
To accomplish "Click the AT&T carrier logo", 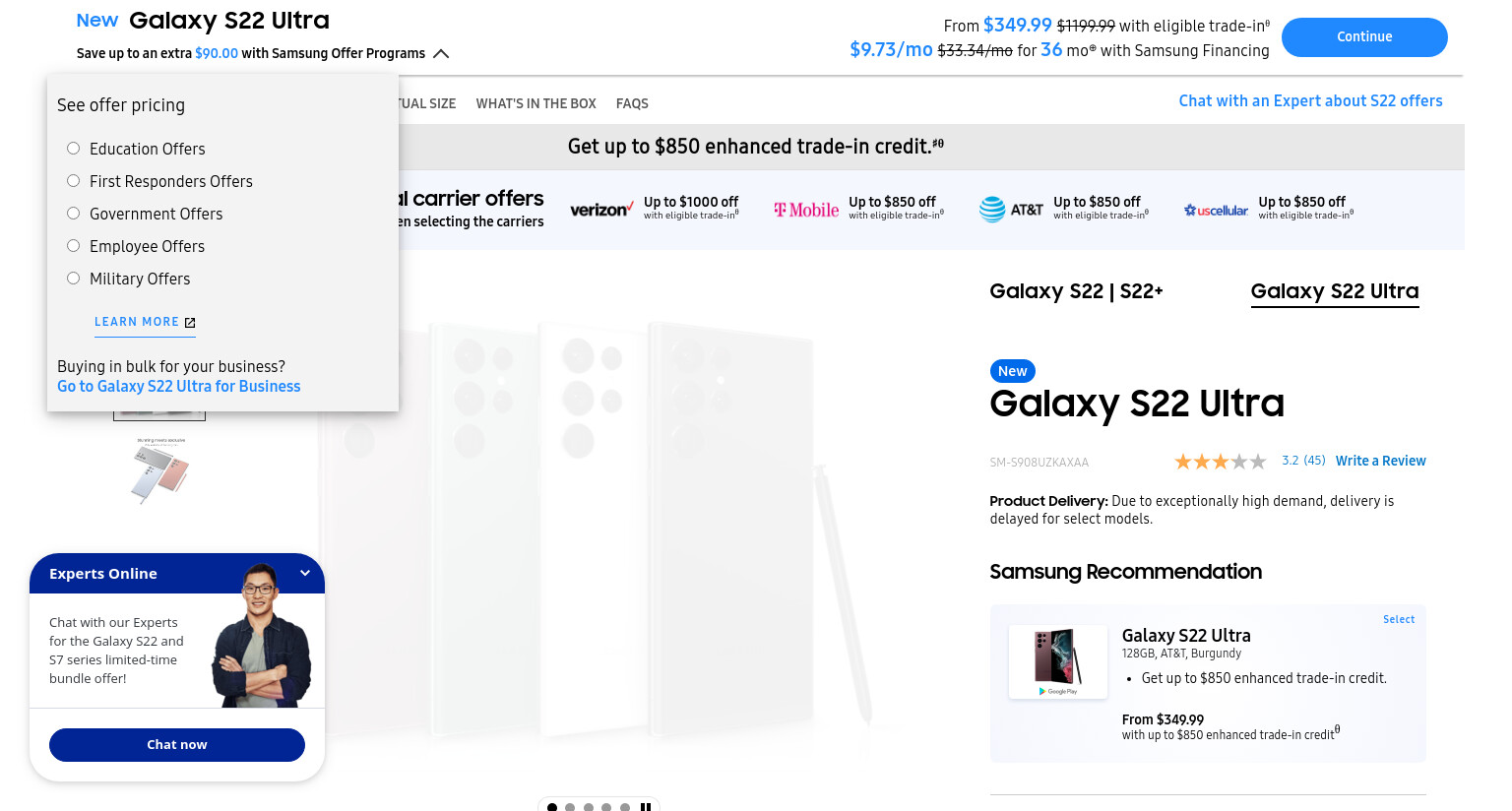I will point(1011,210).
